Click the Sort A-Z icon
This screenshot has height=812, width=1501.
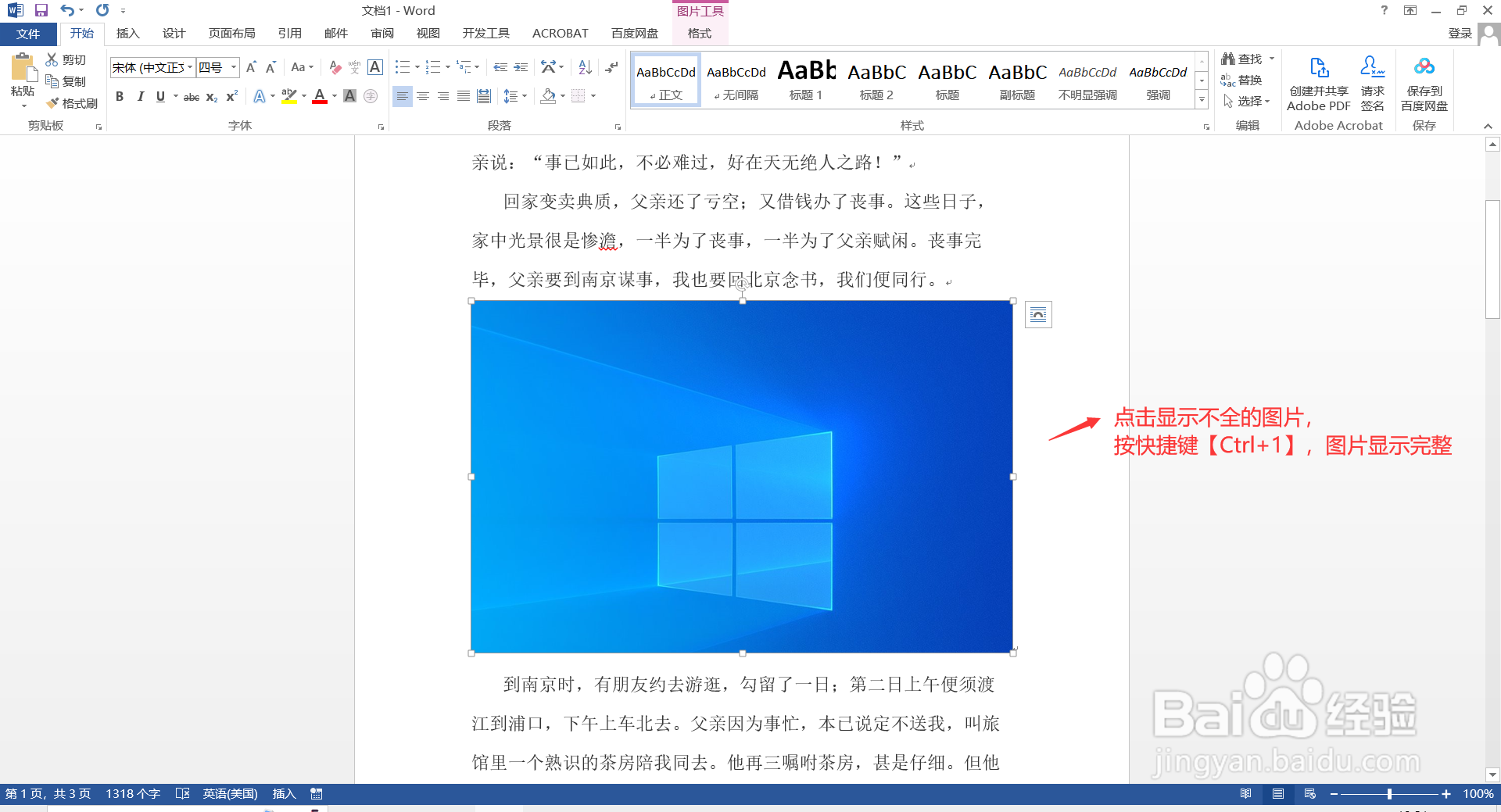point(585,67)
